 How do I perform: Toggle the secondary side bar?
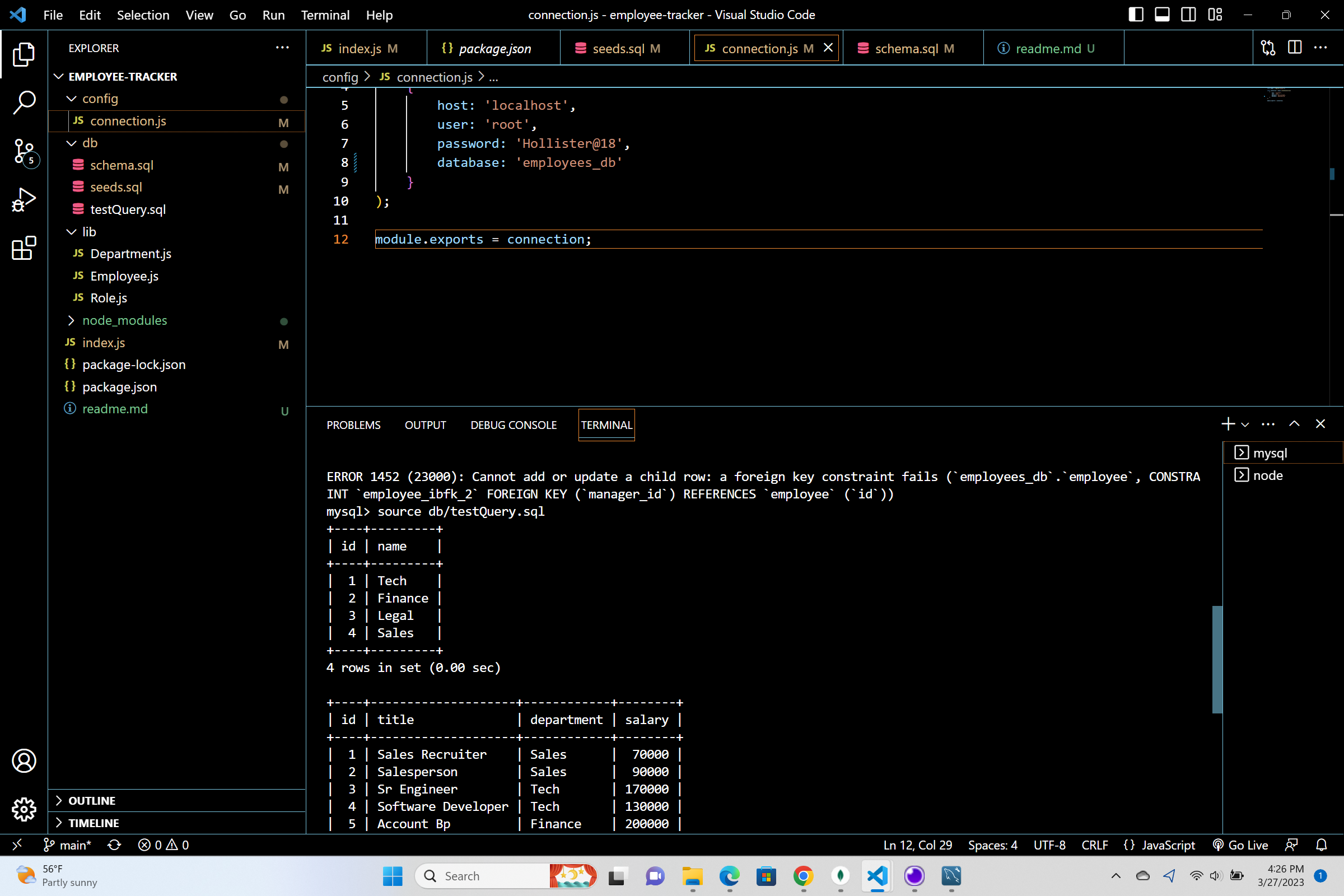click(1187, 15)
